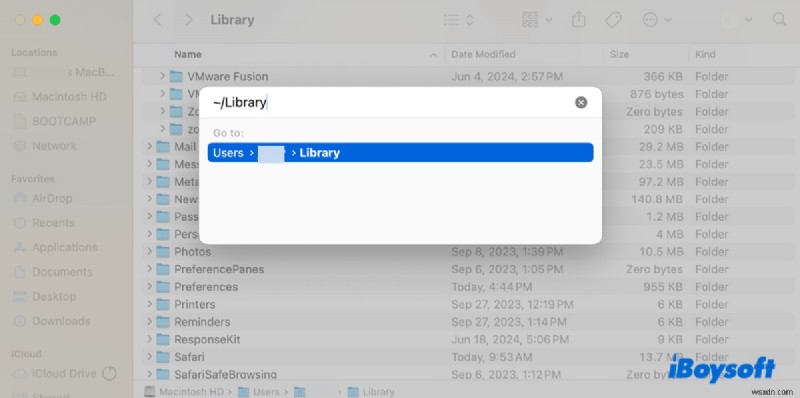Expand the VMware Fusion folder
The height and width of the screenshot is (398, 800).
click(x=162, y=77)
